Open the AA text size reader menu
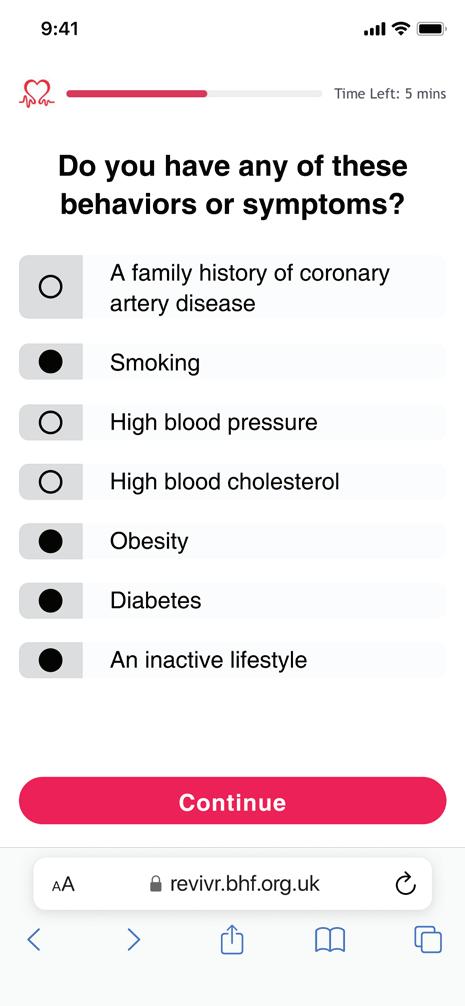The height and width of the screenshot is (1006, 465). pos(63,885)
